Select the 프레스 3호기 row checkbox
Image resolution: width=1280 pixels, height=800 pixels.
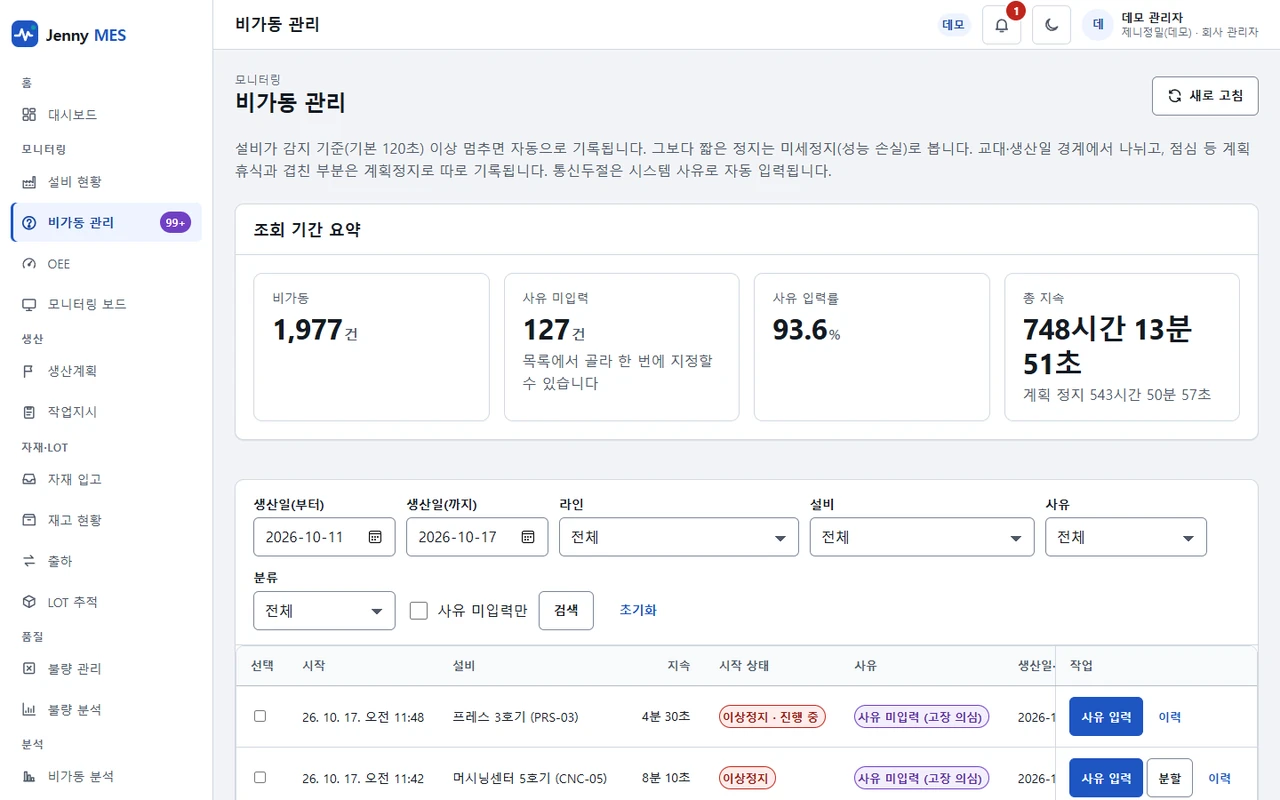coord(260,716)
